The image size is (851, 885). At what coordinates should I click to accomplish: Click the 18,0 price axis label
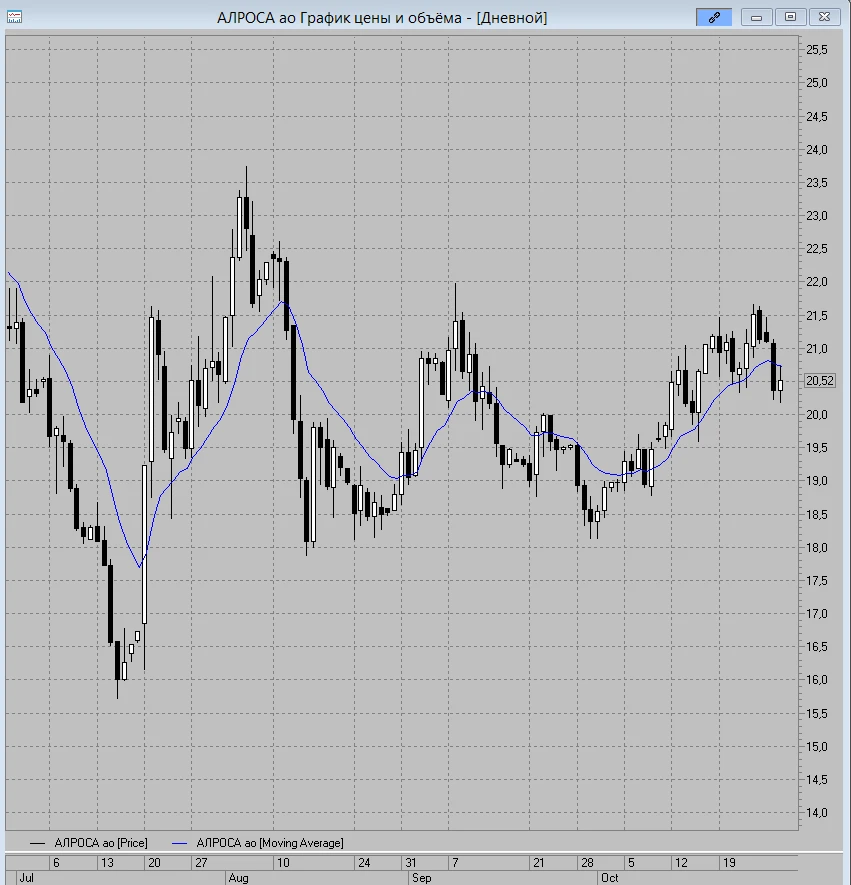pos(817,547)
